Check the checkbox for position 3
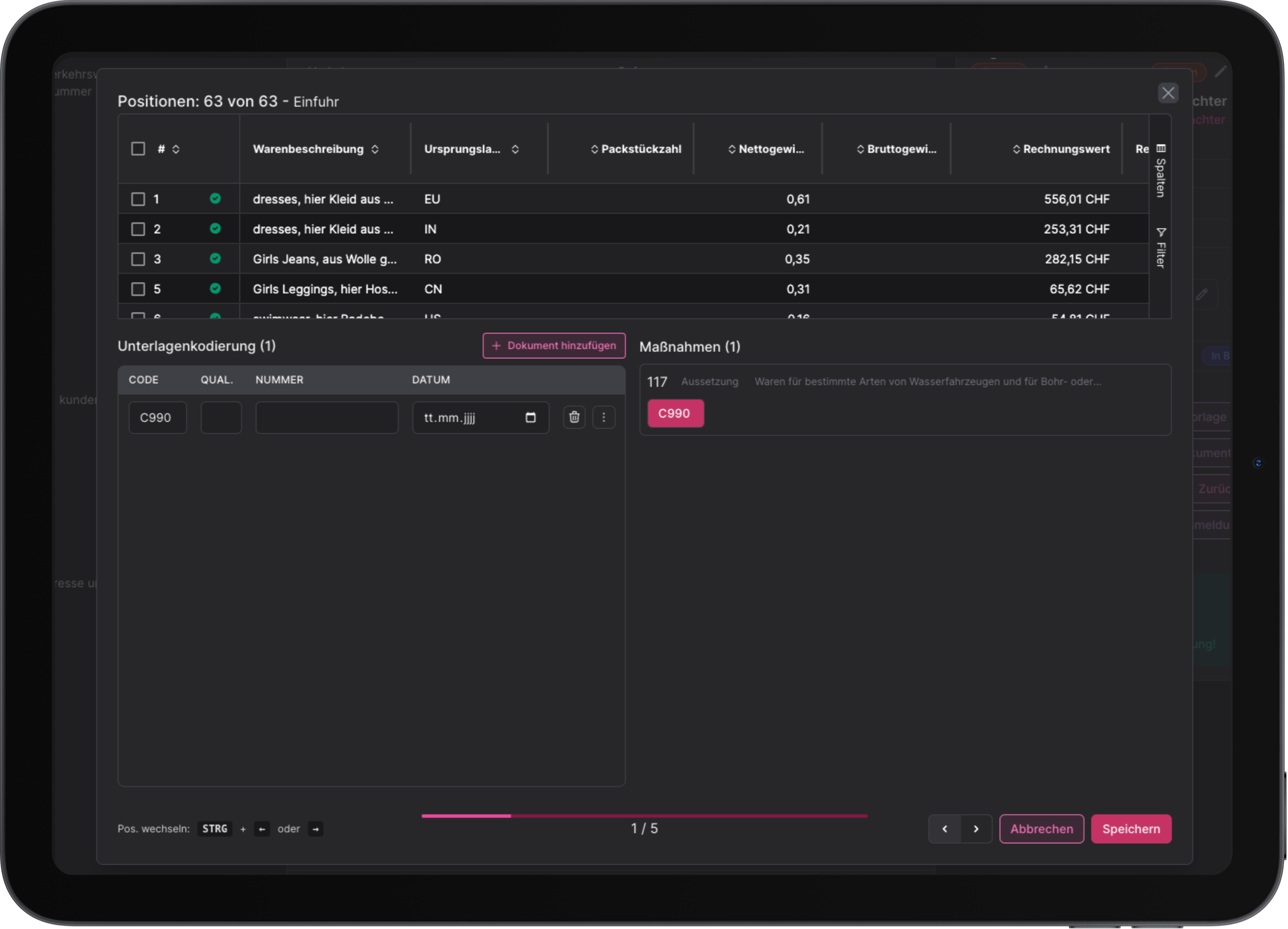 click(138, 260)
